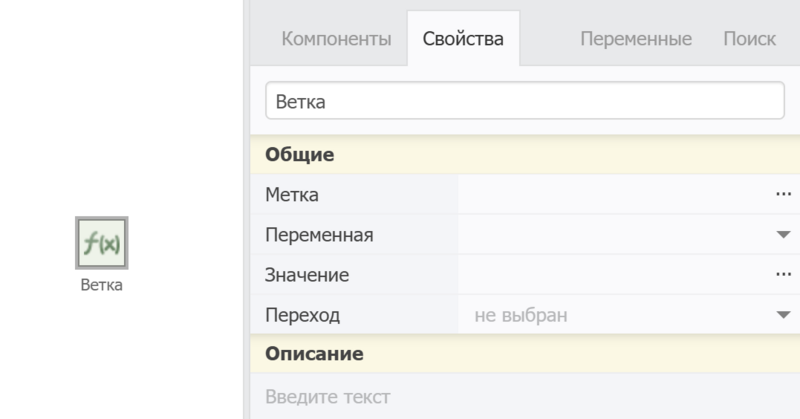The height and width of the screenshot is (419, 800).
Task: Click the Значение property label
Action: (x=307, y=275)
